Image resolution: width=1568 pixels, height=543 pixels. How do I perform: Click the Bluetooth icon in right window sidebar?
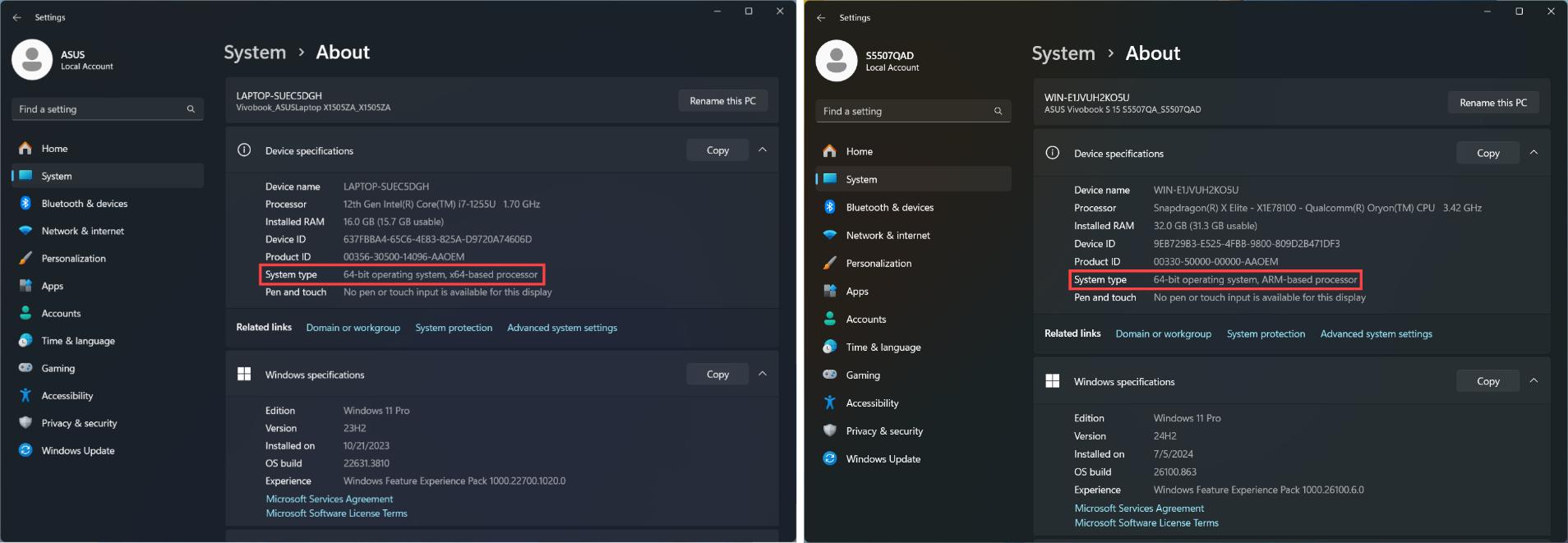829,207
